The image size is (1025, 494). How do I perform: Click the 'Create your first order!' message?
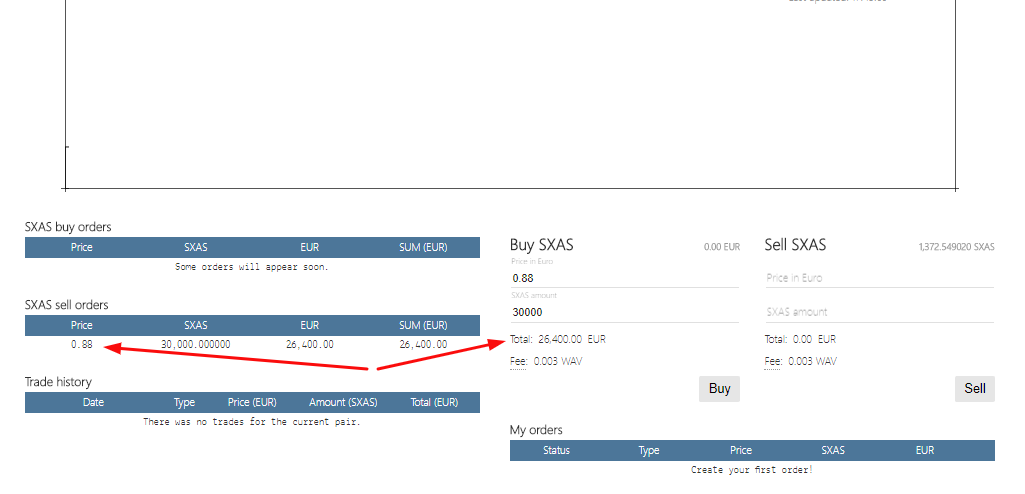click(752, 470)
